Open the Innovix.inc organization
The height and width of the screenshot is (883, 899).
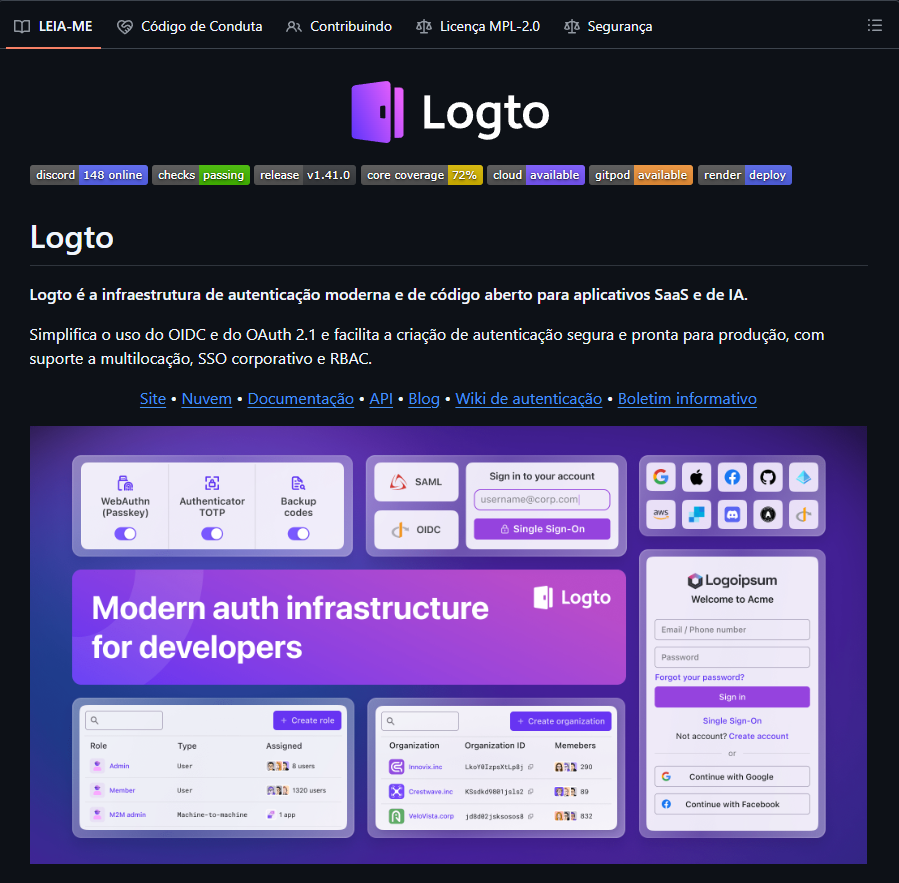point(425,767)
